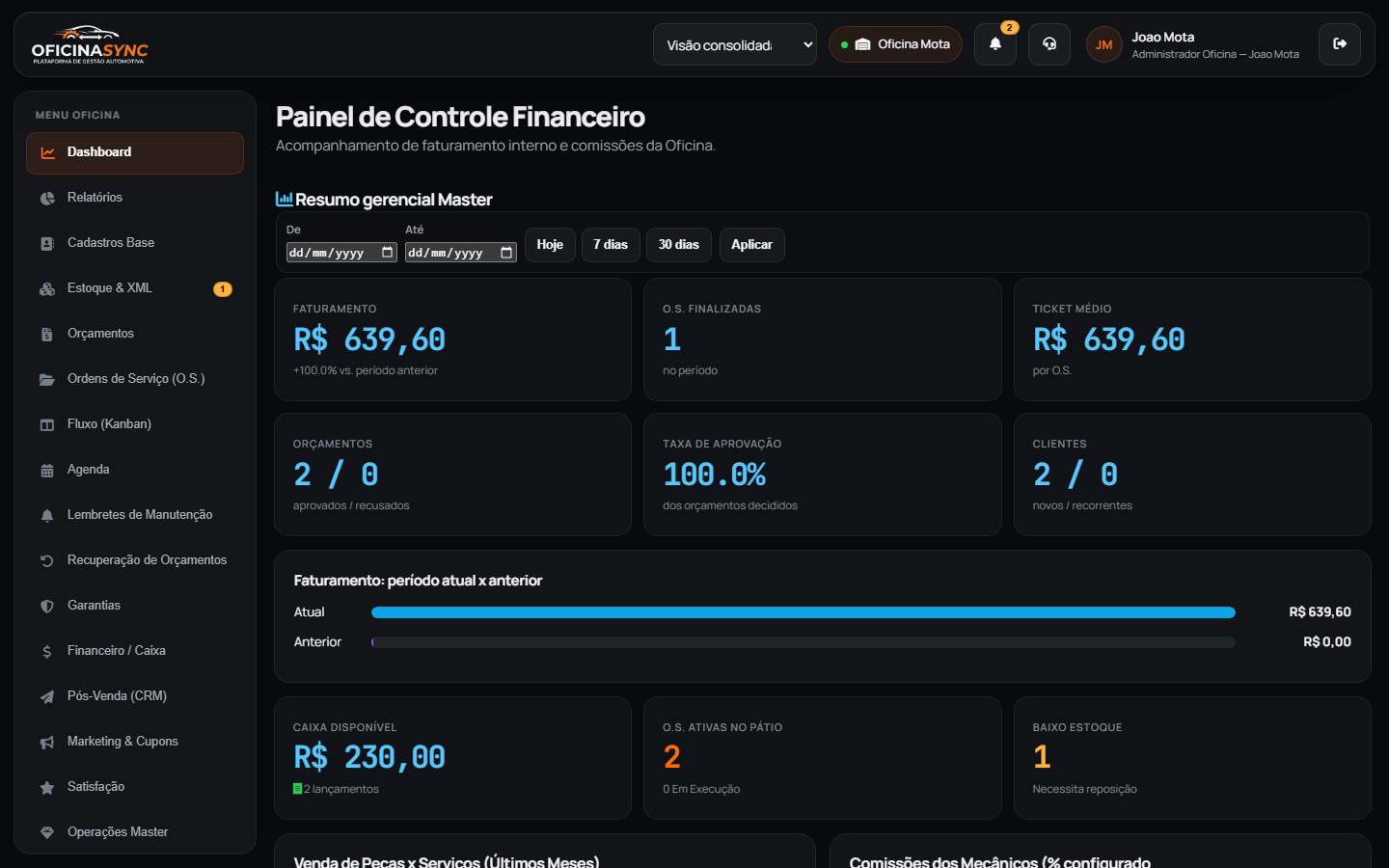The height and width of the screenshot is (868, 1389).
Task: Click the De date input field
Action: pyautogui.click(x=341, y=252)
